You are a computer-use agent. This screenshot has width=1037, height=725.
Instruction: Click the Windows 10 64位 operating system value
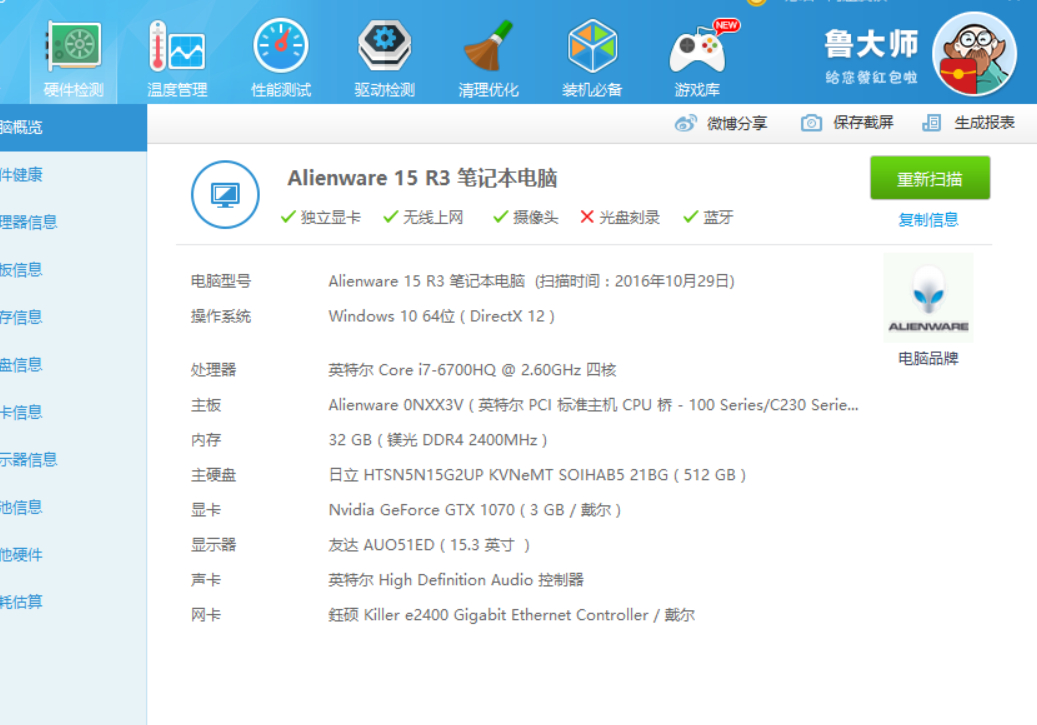tap(442, 316)
